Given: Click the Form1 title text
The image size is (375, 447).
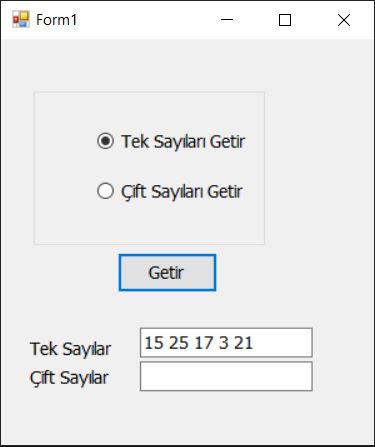Looking at the screenshot, I should 56,20.
